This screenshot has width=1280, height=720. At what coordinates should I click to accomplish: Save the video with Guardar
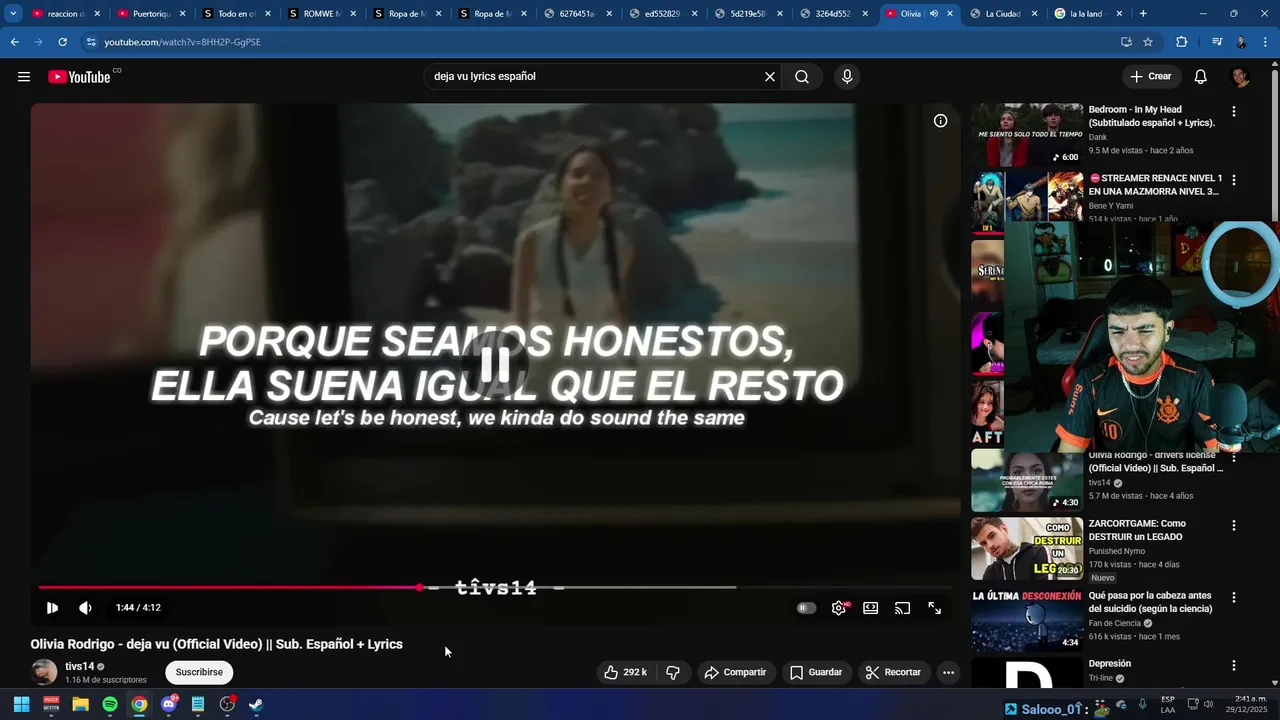pos(815,673)
